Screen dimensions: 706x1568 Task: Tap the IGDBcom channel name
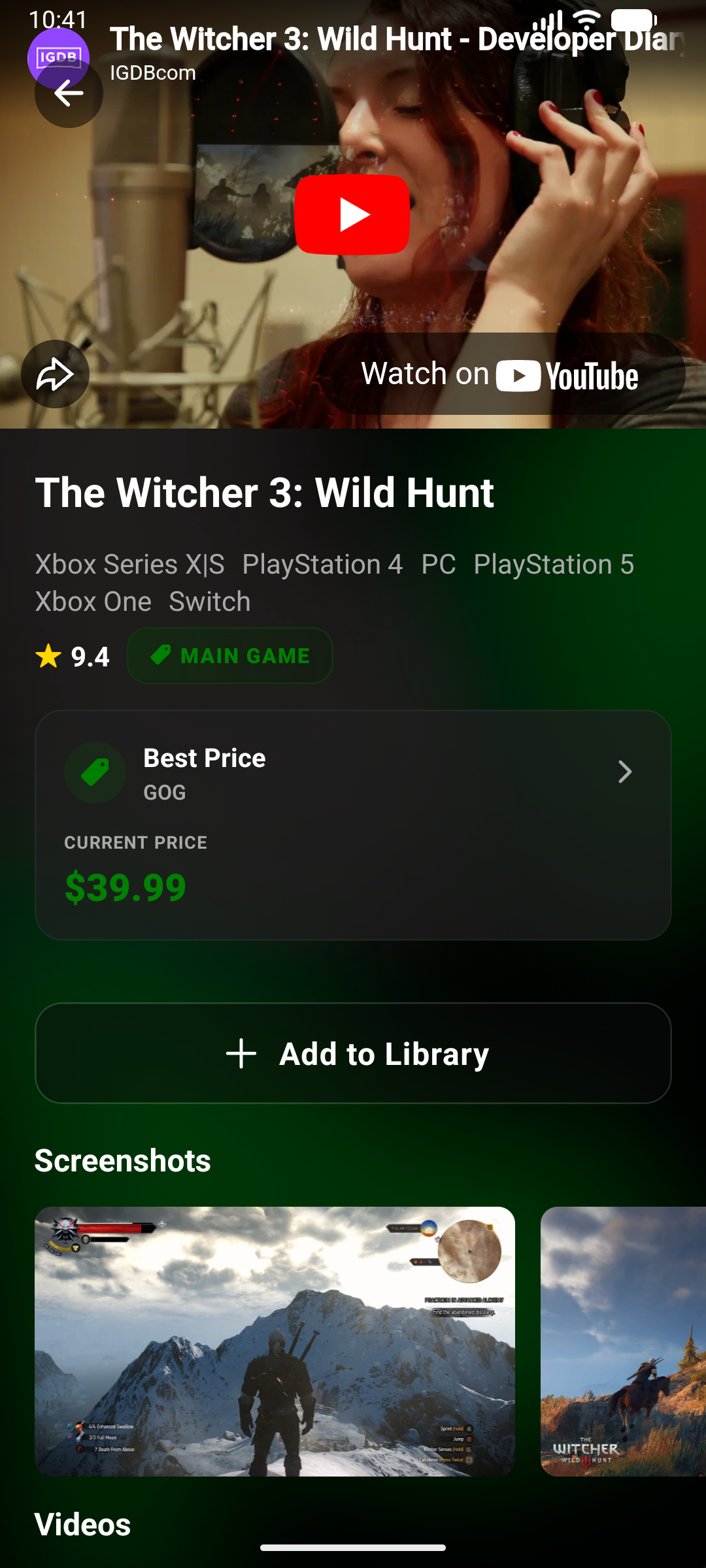(x=153, y=73)
